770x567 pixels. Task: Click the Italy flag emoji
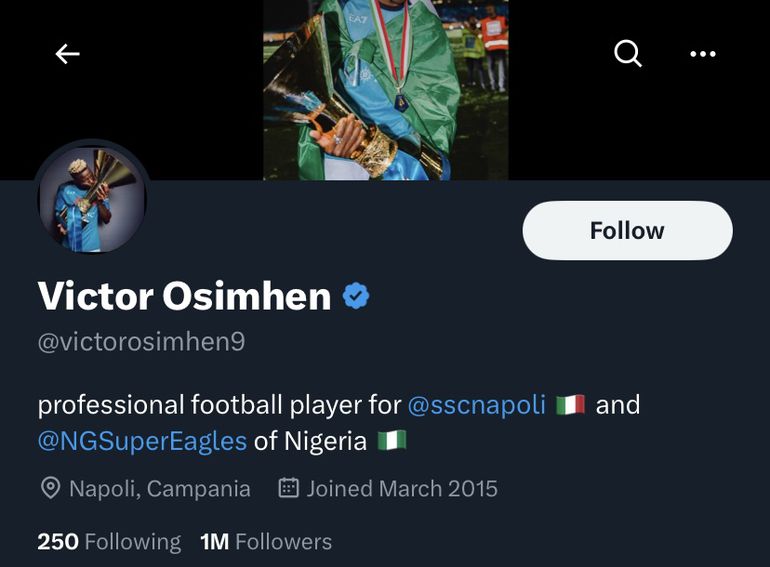point(570,405)
